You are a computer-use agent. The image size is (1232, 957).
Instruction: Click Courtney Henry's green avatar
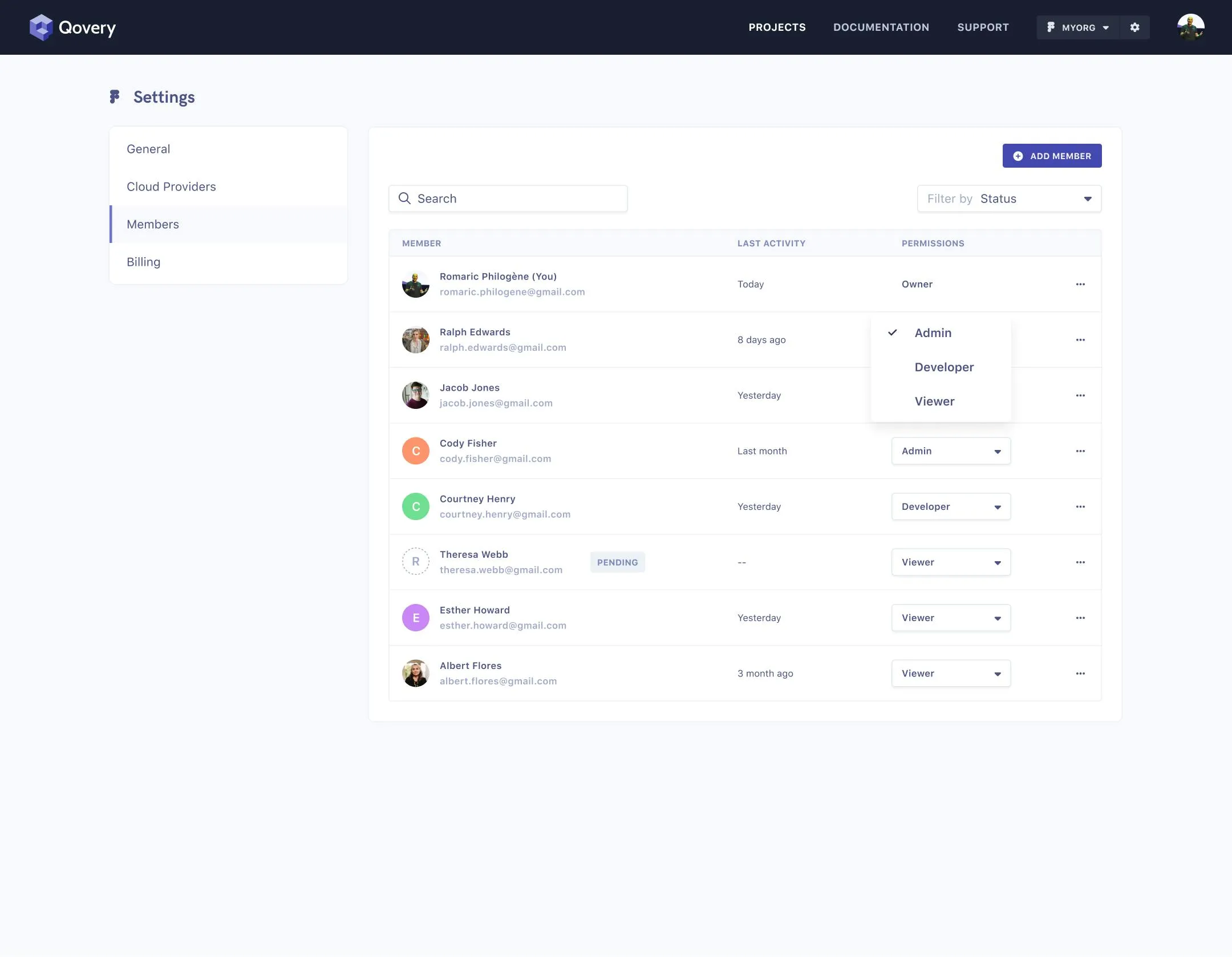click(x=416, y=506)
